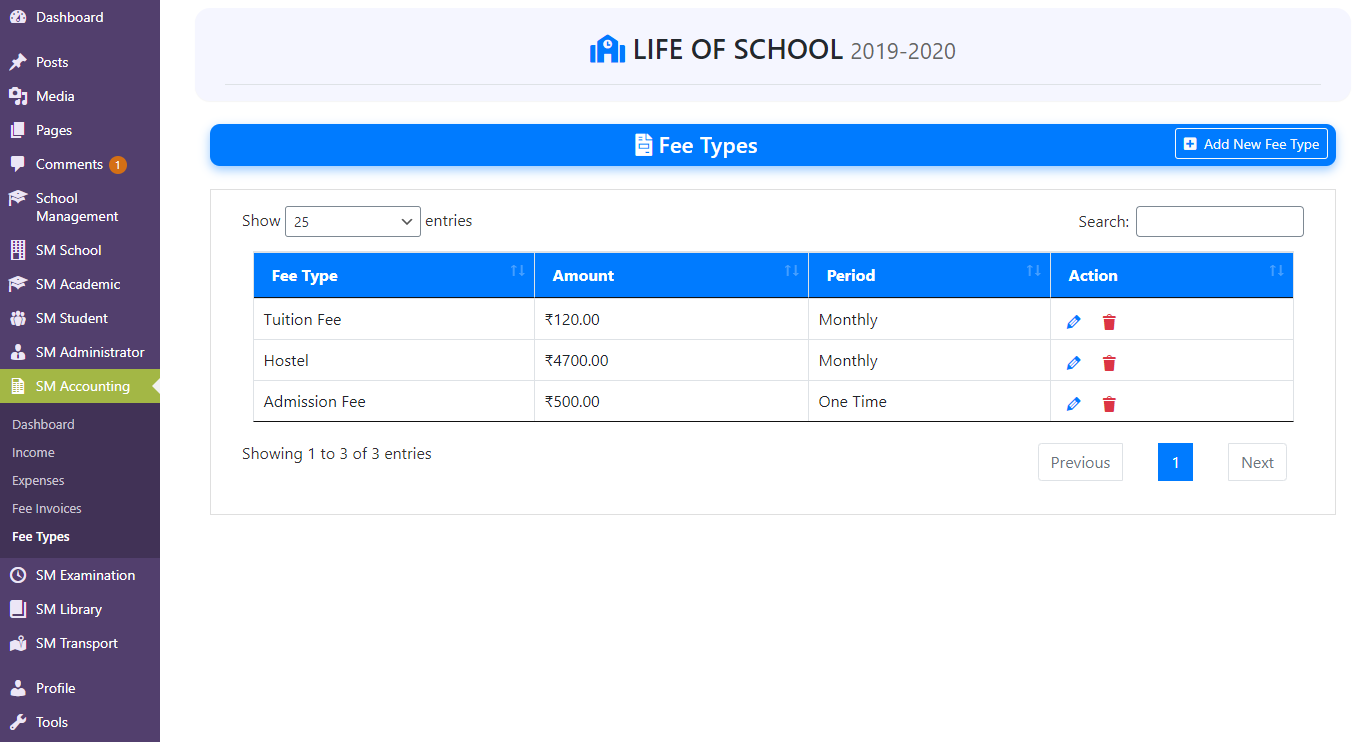The width and height of the screenshot is (1366, 742).
Task: Go to Next page
Action: click(x=1257, y=462)
